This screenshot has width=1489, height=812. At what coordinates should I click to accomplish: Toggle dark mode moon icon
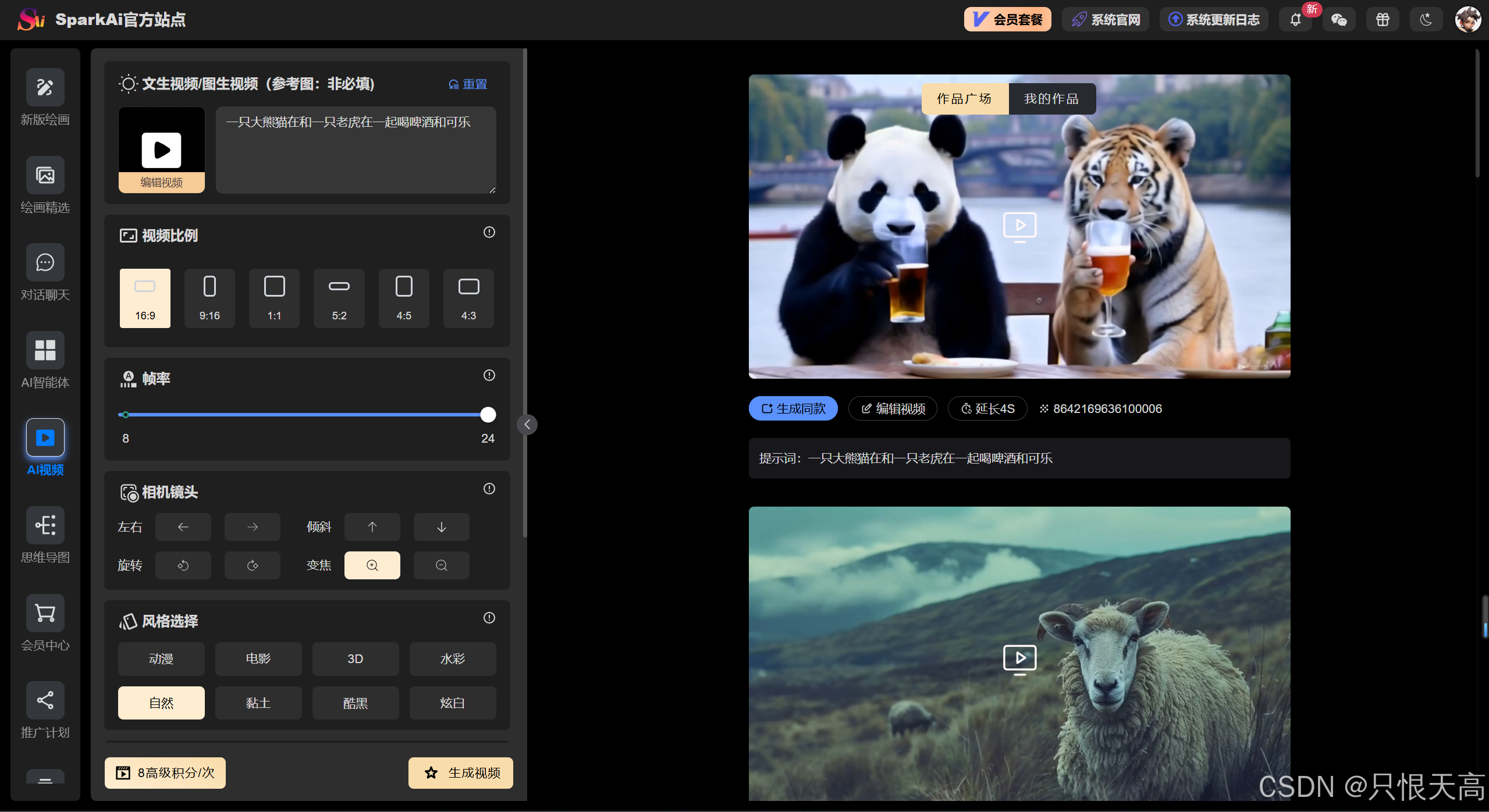click(x=1426, y=20)
